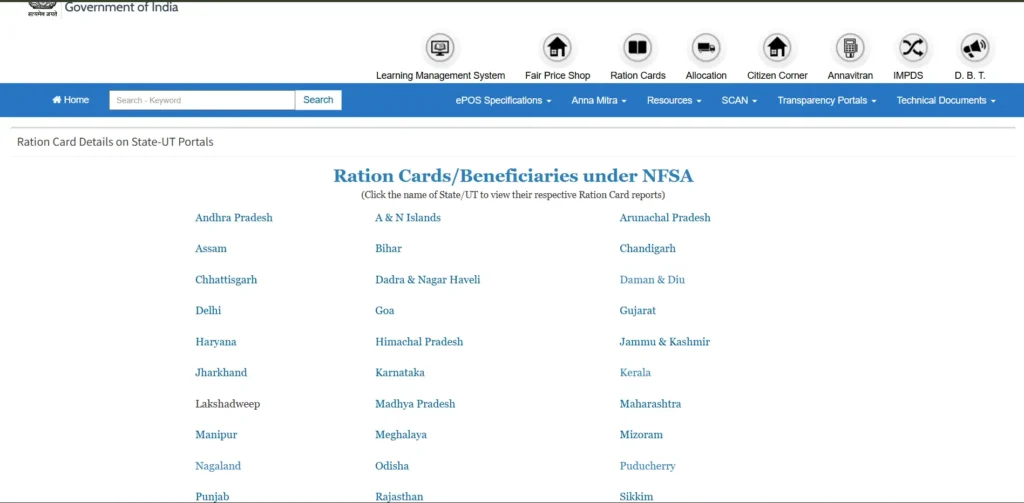Image resolution: width=1024 pixels, height=503 pixels.
Task: Open the Learning Management System icon
Action: pos(440,48)
